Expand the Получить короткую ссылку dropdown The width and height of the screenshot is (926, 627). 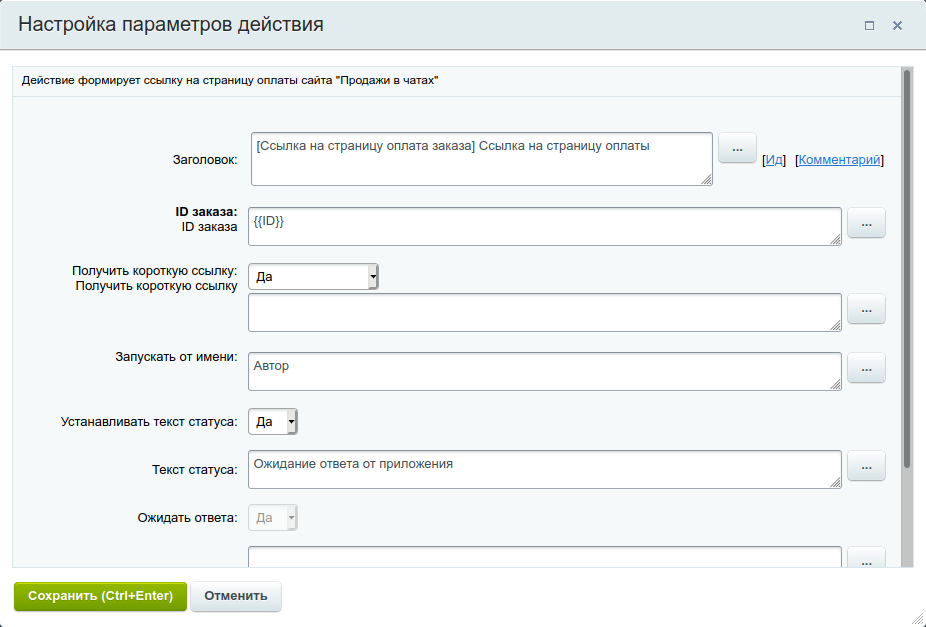pos(313,276)
